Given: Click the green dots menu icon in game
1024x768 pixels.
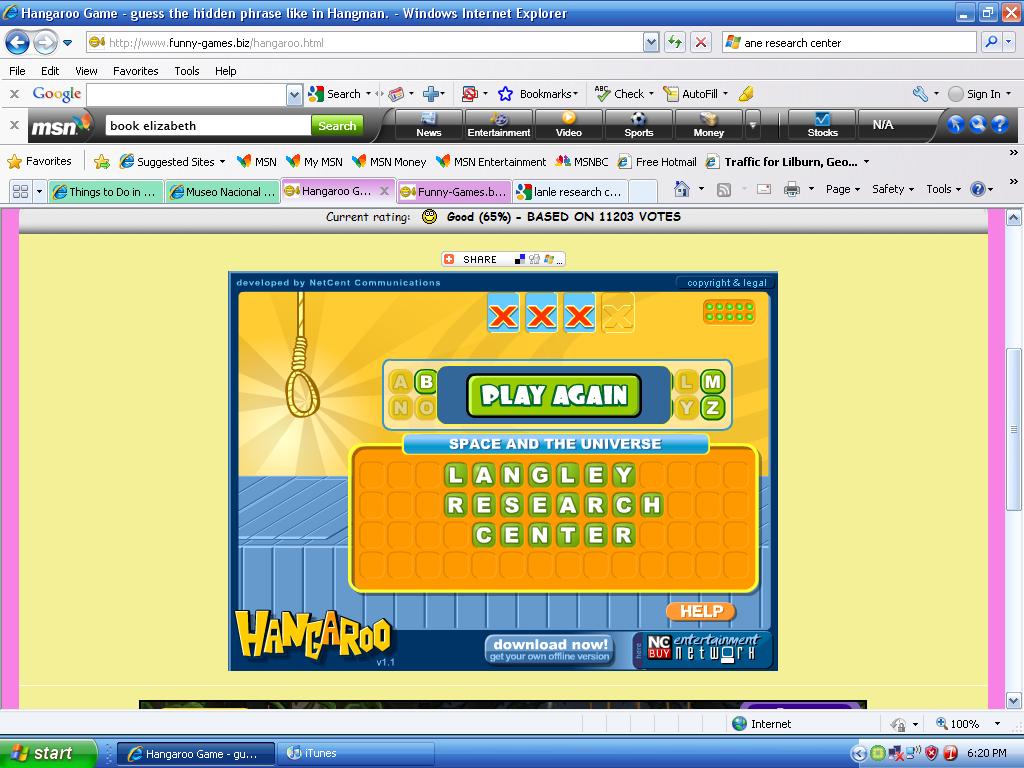Looking at the screenshot, I should pos(729,312).
